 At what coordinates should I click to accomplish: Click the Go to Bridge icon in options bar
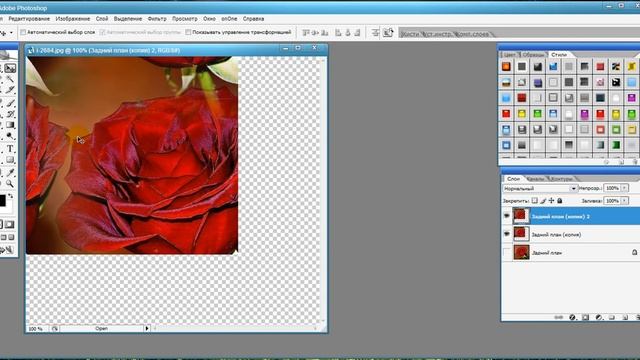[x=388, y=33]
